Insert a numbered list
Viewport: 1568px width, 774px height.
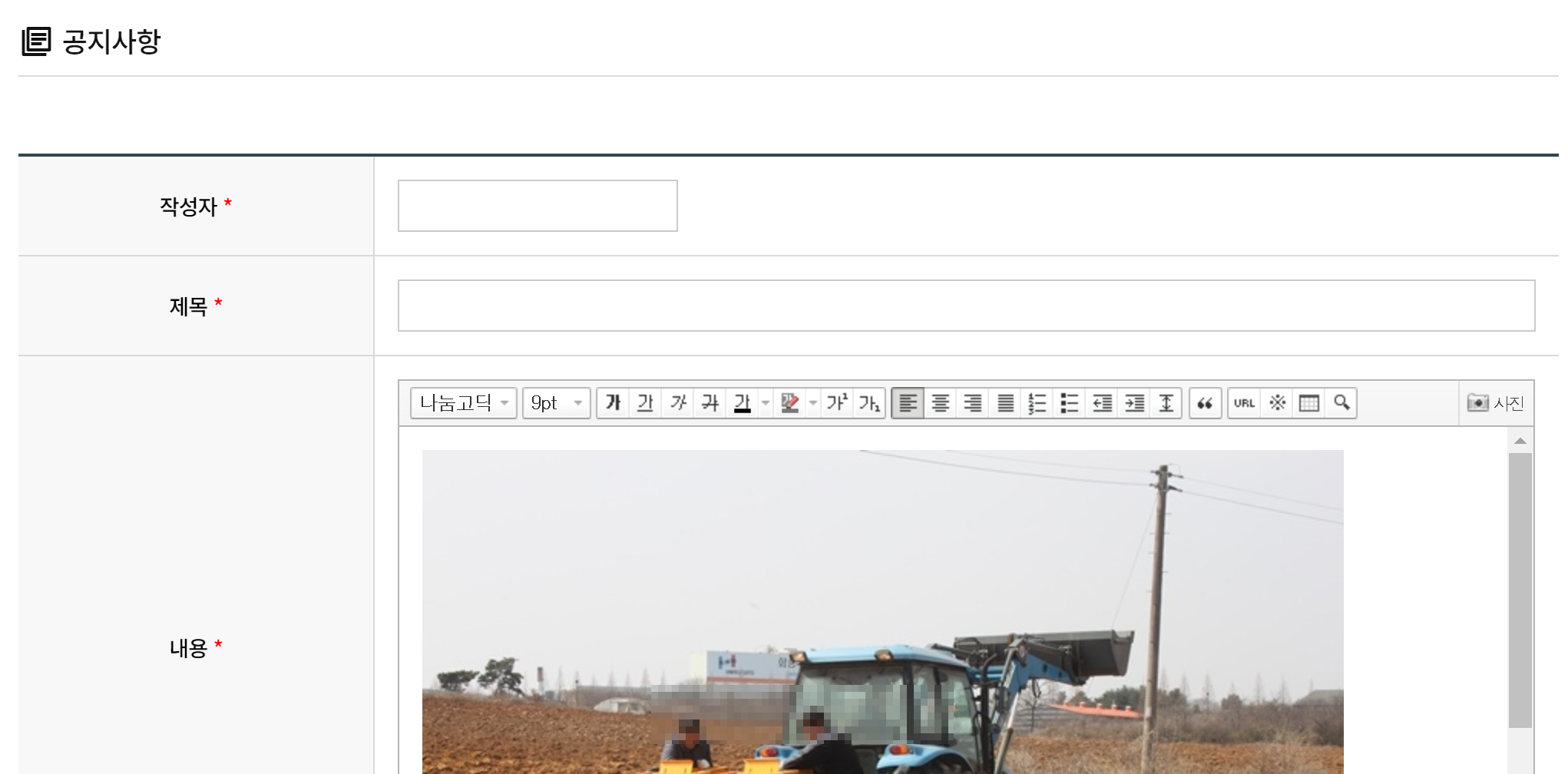tap(1037, 403)
